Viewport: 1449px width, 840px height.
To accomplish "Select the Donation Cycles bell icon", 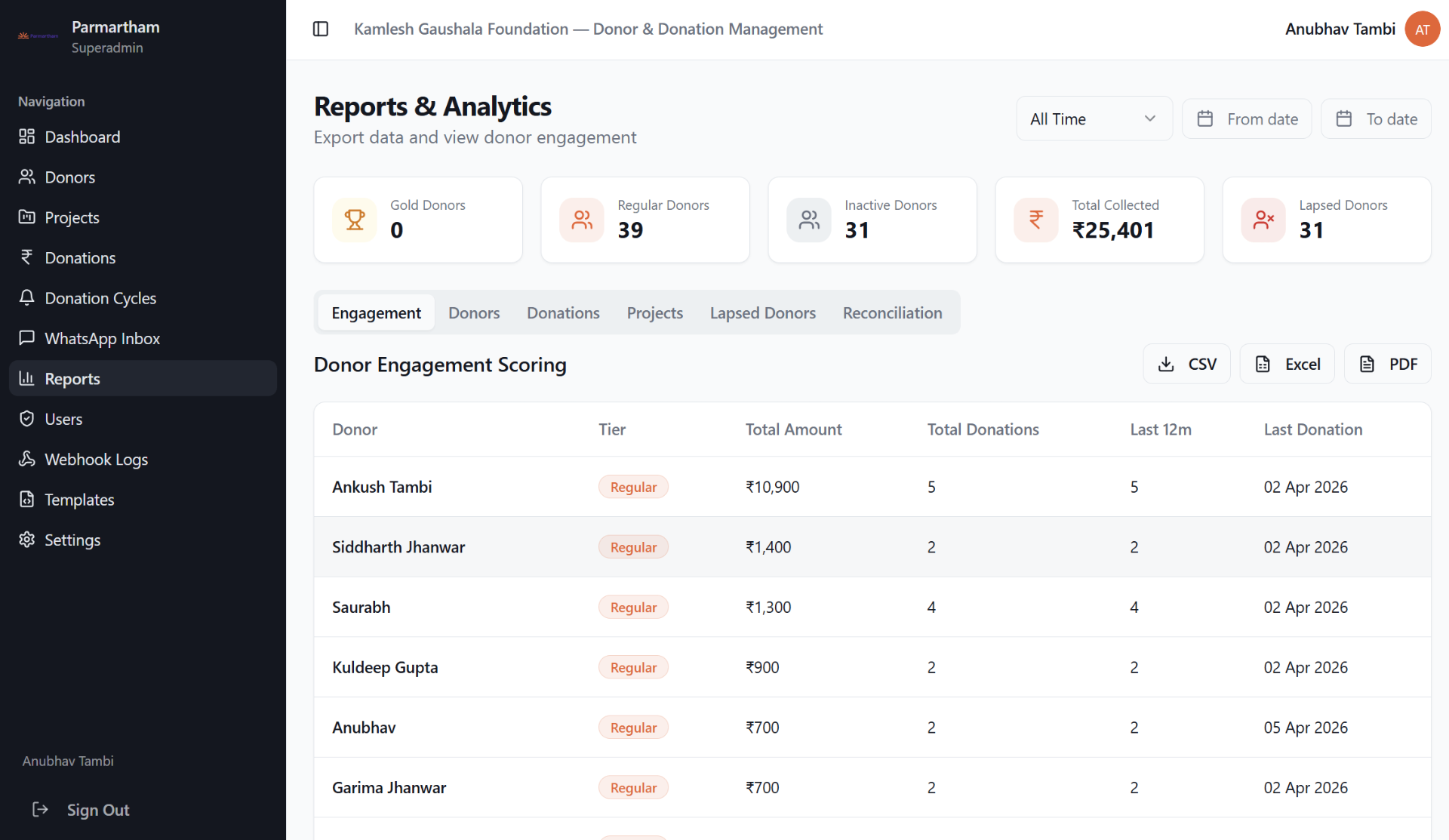I will pyautogui.click(x=27, y=297).
